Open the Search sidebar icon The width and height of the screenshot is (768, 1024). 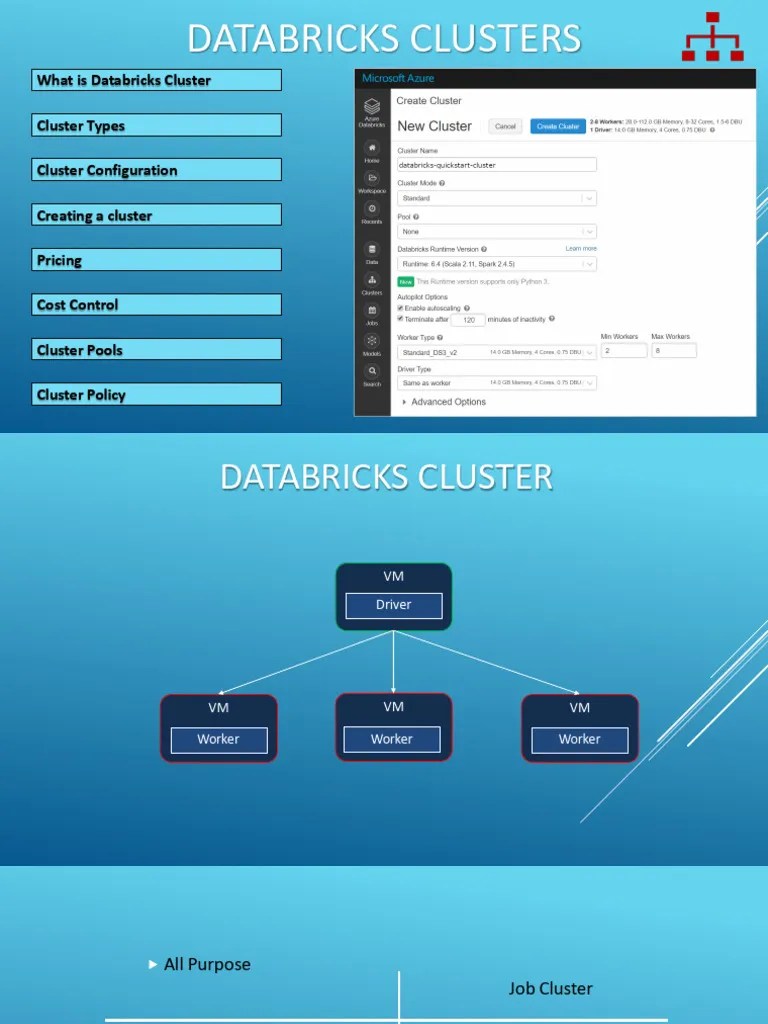click(372, 371)
